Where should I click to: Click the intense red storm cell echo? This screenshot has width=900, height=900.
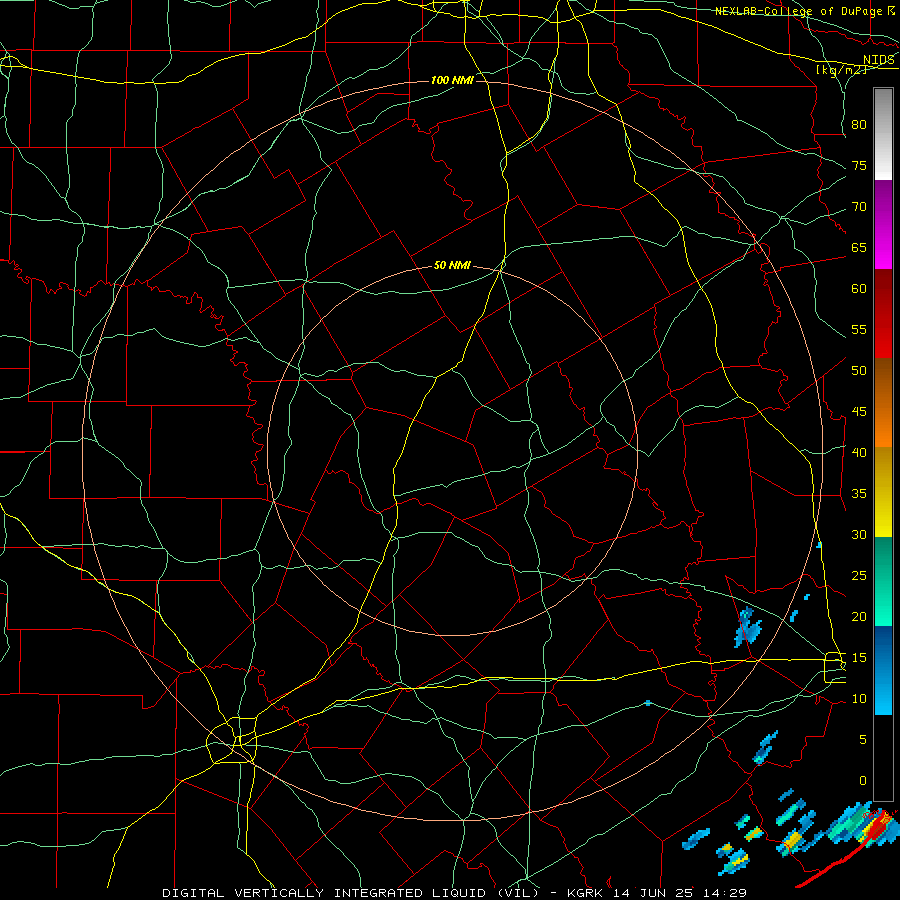(875, 827)
